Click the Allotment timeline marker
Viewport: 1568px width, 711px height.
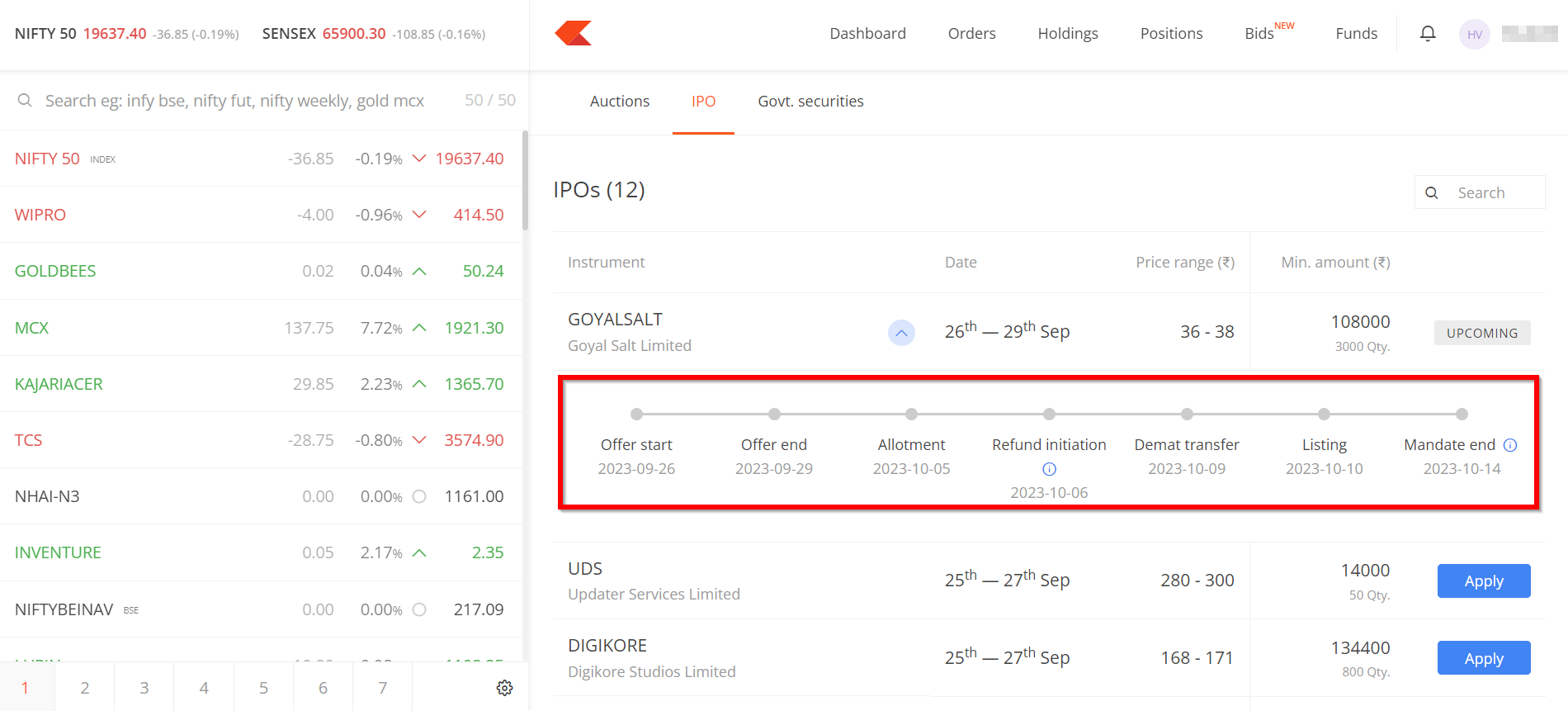(911, 414)
